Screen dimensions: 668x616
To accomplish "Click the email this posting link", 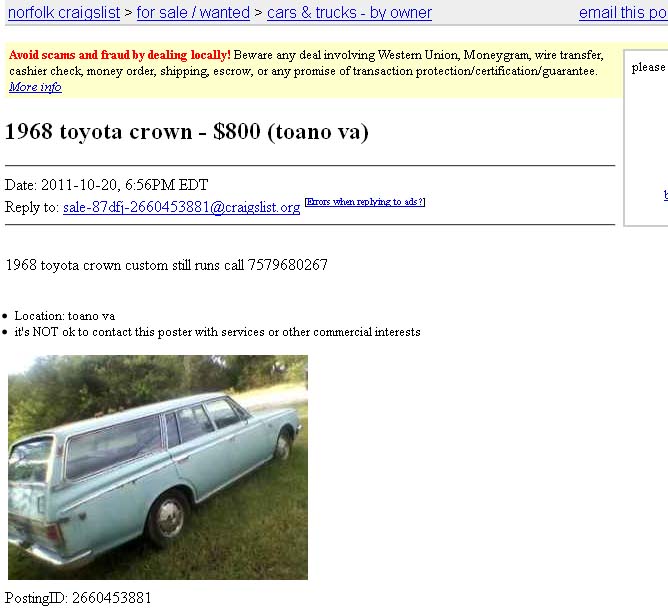I will click(623, 13).
